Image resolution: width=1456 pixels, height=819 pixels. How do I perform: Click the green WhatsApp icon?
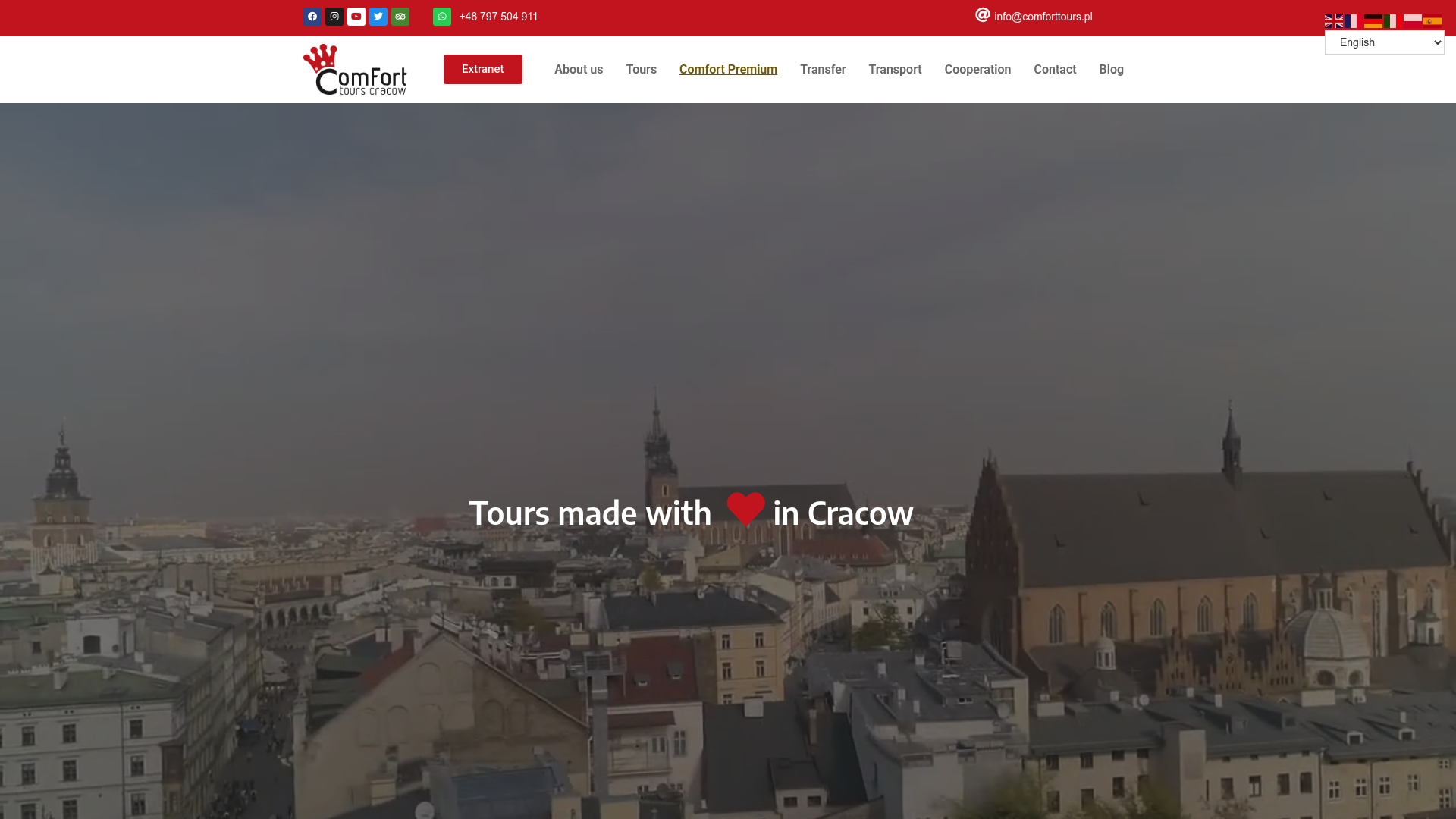(442, 17)
